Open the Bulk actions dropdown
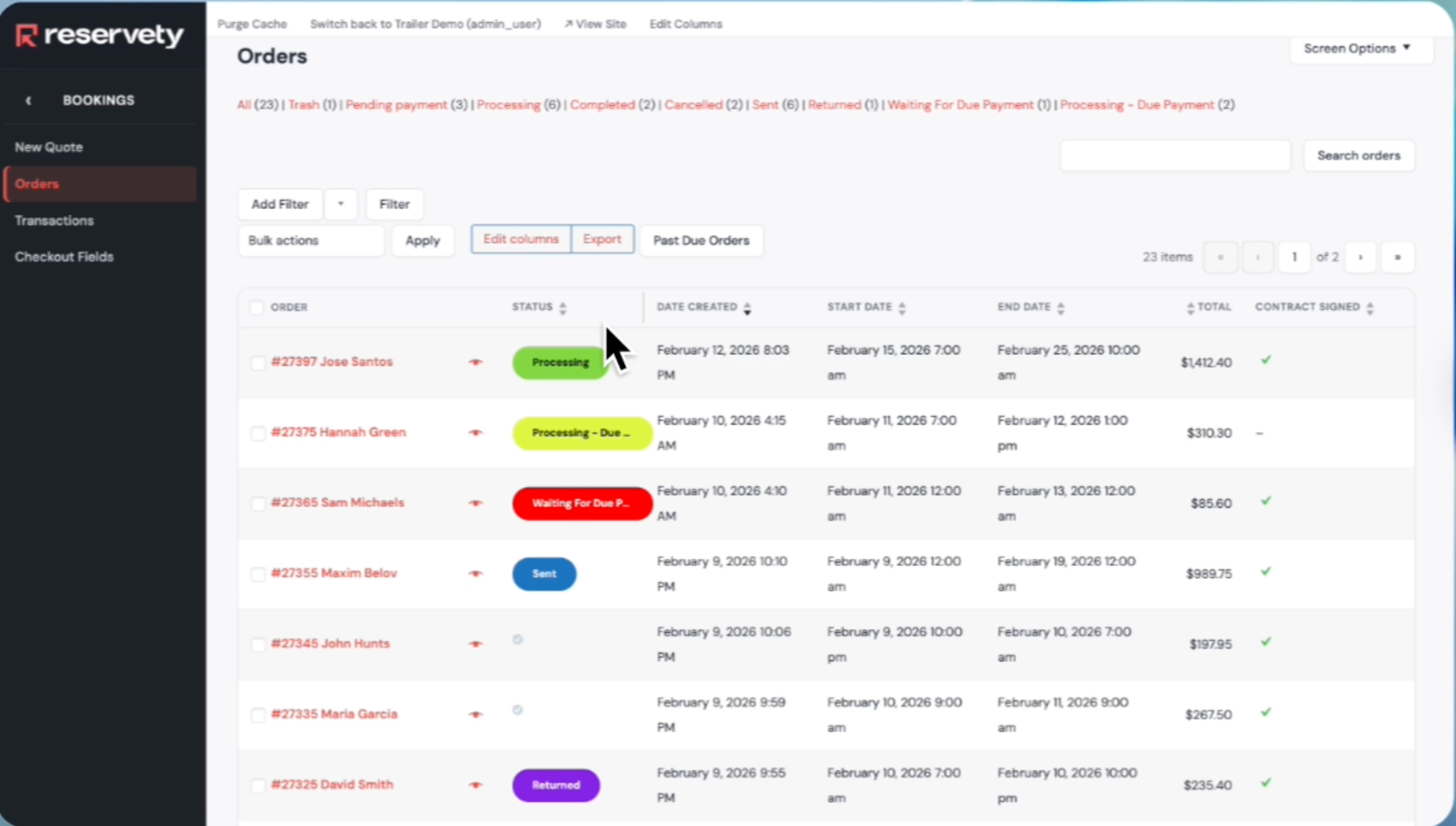The height and width of the screenshot is (826, 1456). 311,240
